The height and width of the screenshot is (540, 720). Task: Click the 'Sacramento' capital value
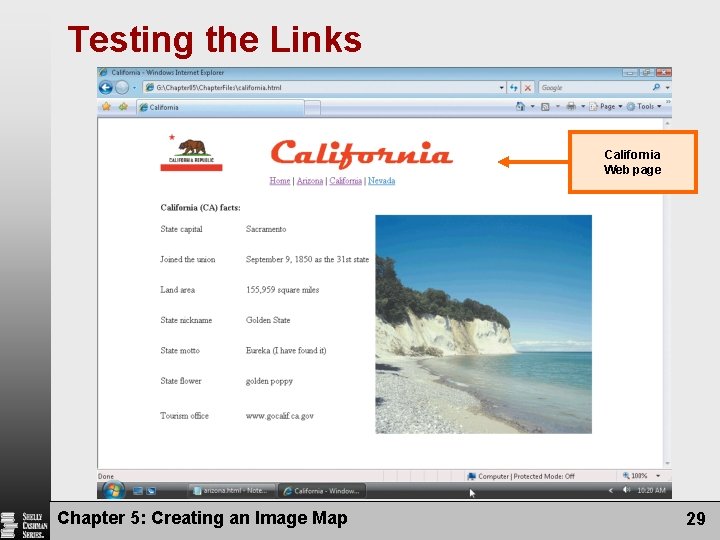coord(266,229)
